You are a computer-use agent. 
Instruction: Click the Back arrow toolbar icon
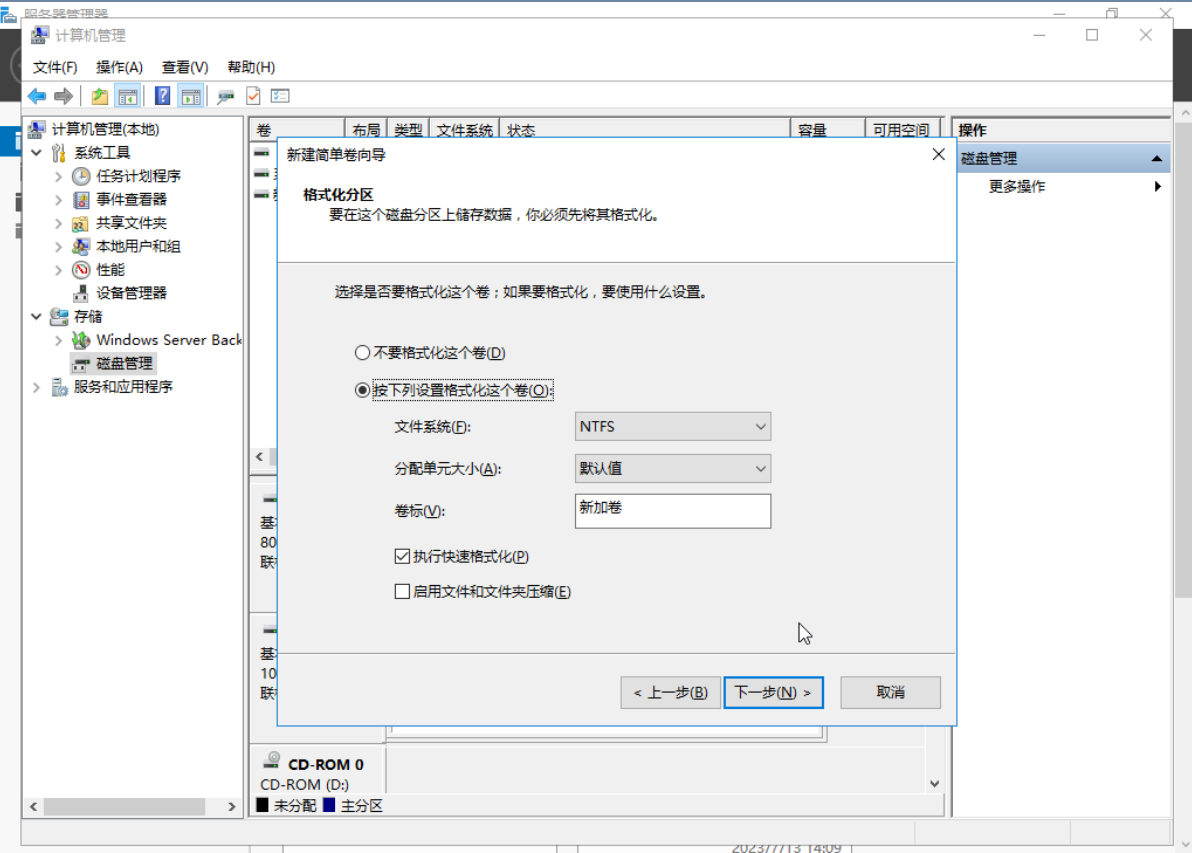(x=36, y=97)
